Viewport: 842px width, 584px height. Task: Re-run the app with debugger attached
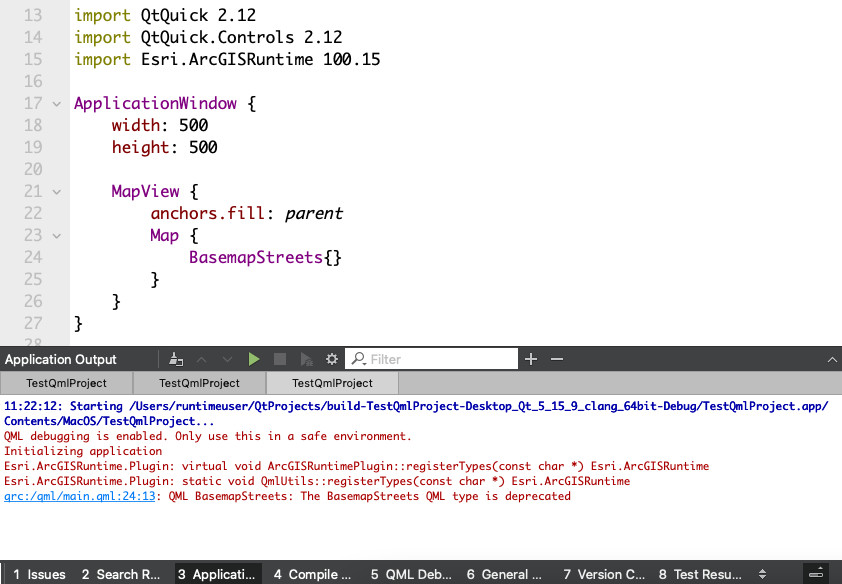(304, 358)
